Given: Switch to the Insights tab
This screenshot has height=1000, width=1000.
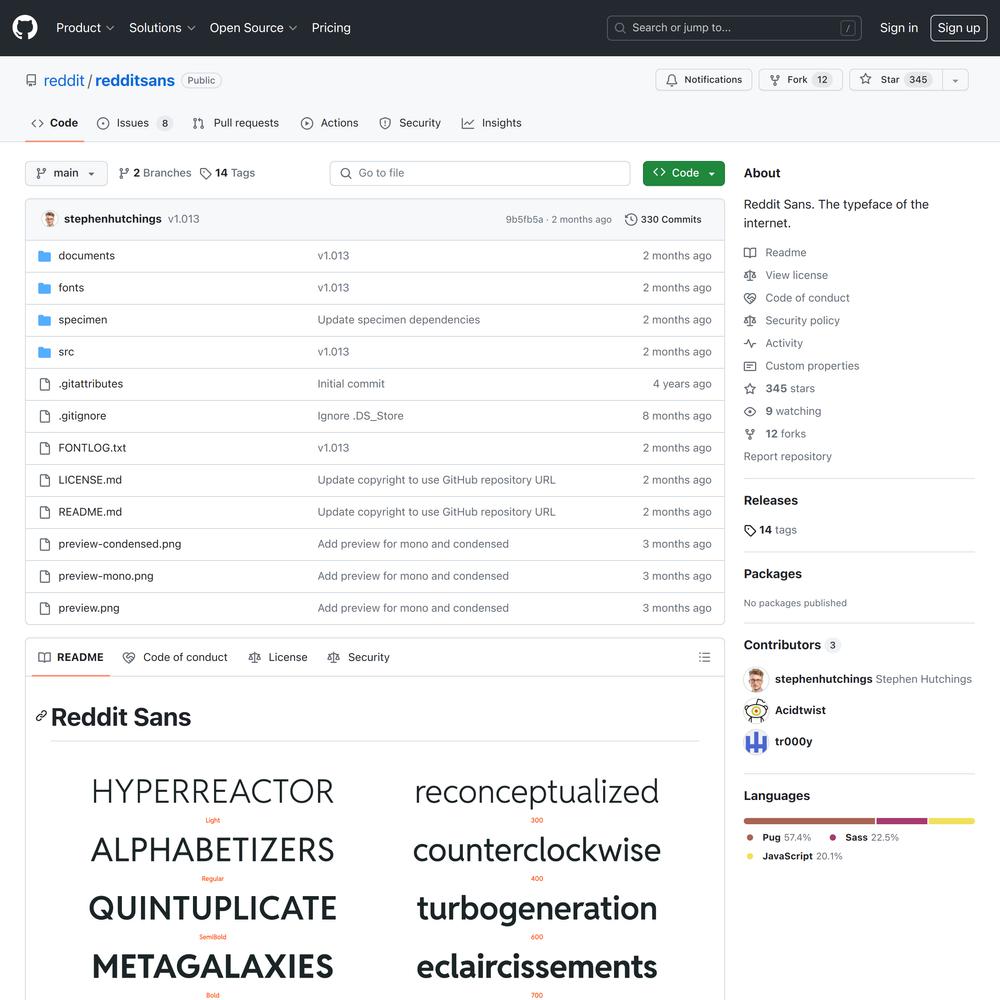Looking at the screenshot, I should coord(491,123).
